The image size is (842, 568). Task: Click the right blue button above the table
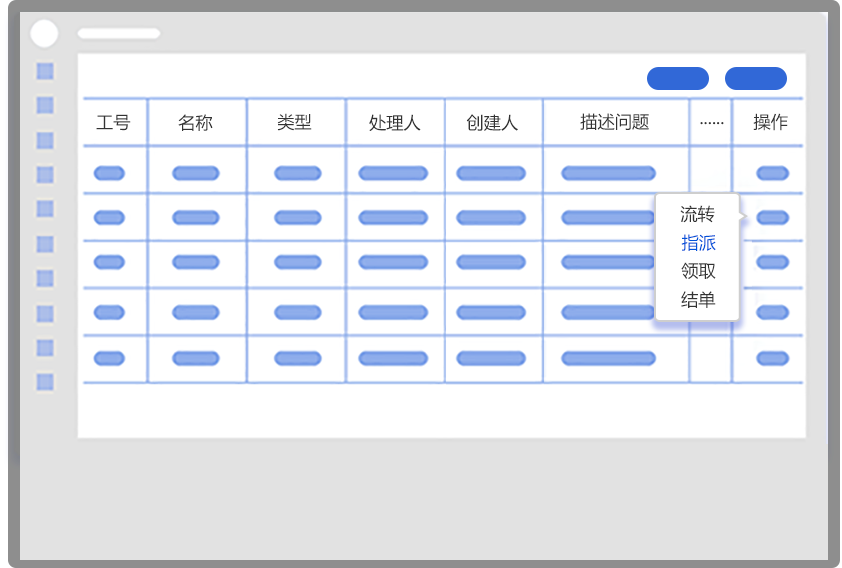pos(756,78)
